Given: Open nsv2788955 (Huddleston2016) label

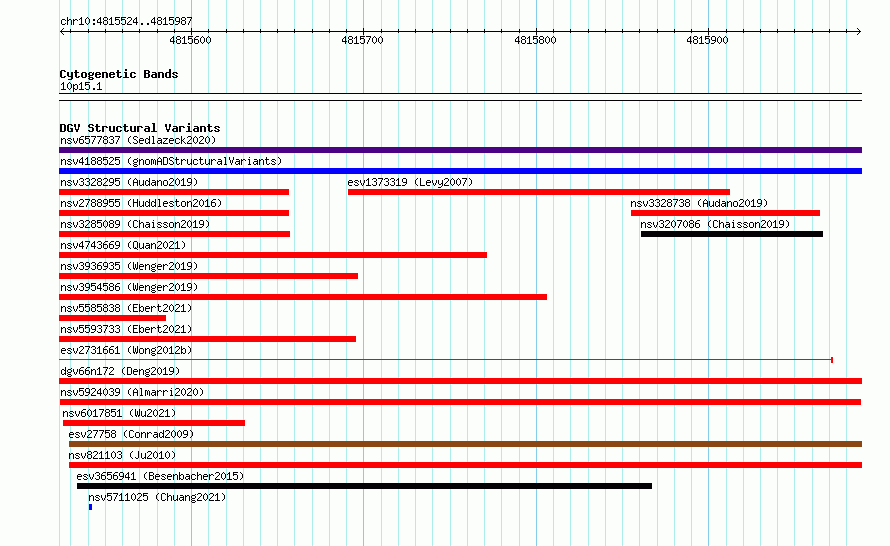Looking at the screenshot, I should [141, 203].
